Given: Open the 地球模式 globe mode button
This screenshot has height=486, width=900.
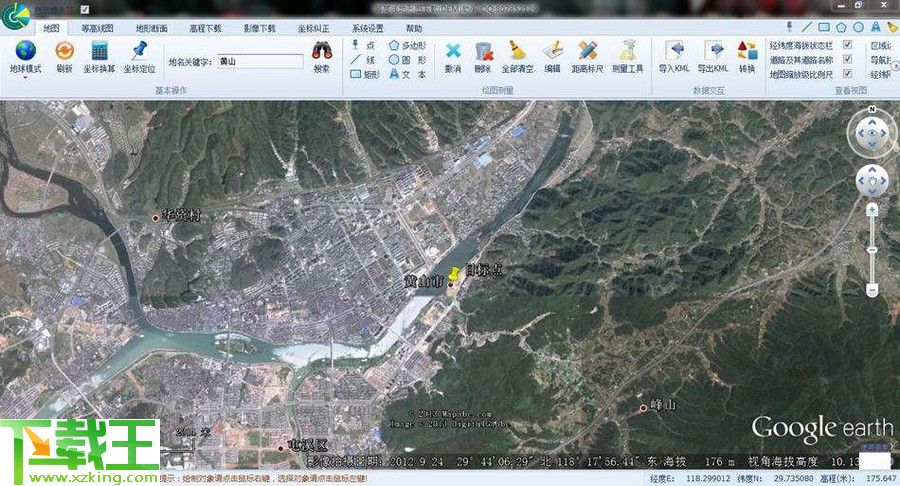Looking at the screenshot, I should [x=25, y=56].
